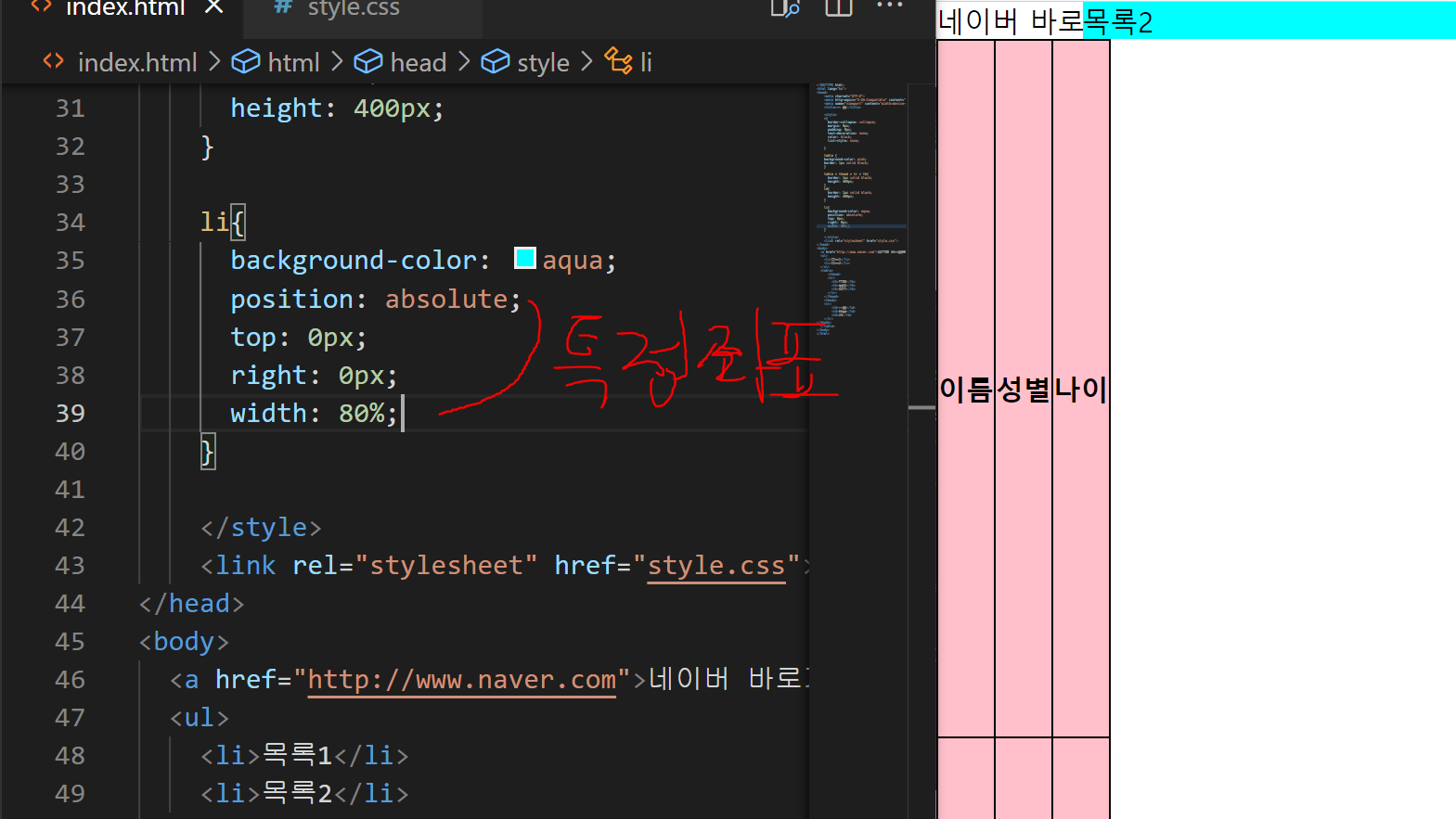Screen dimensions: 1456x819
Task: Click the 'li{' selector on line 34
Action: 223,222
